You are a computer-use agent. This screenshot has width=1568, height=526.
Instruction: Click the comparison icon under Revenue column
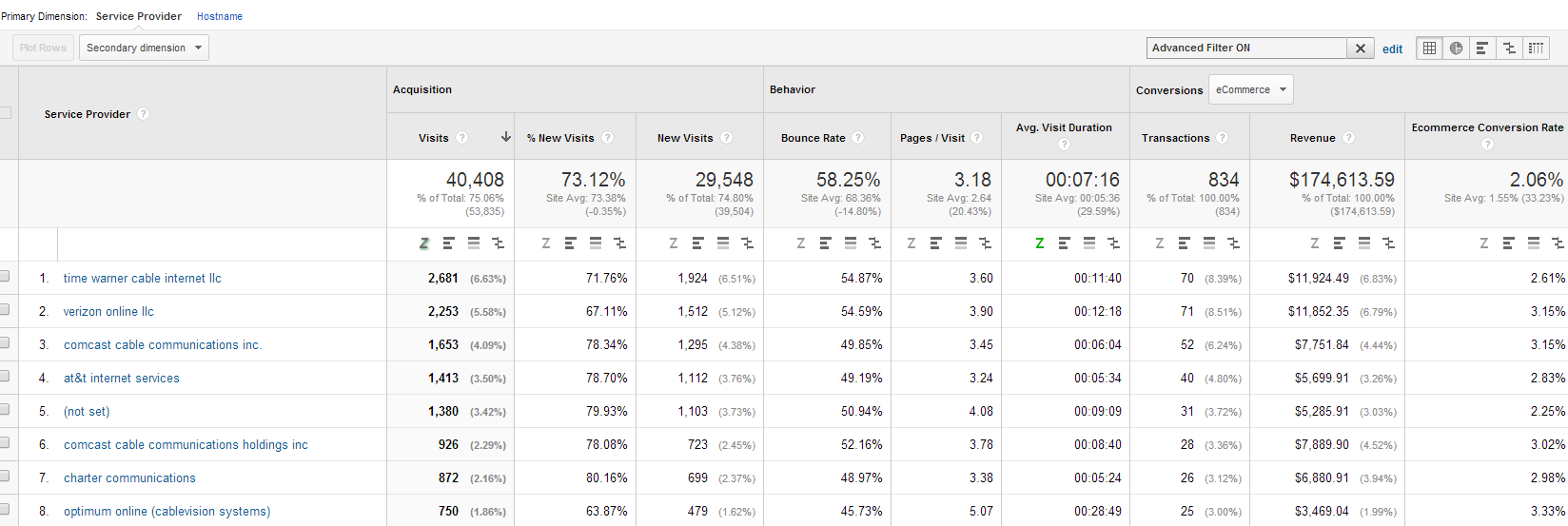1389,244
